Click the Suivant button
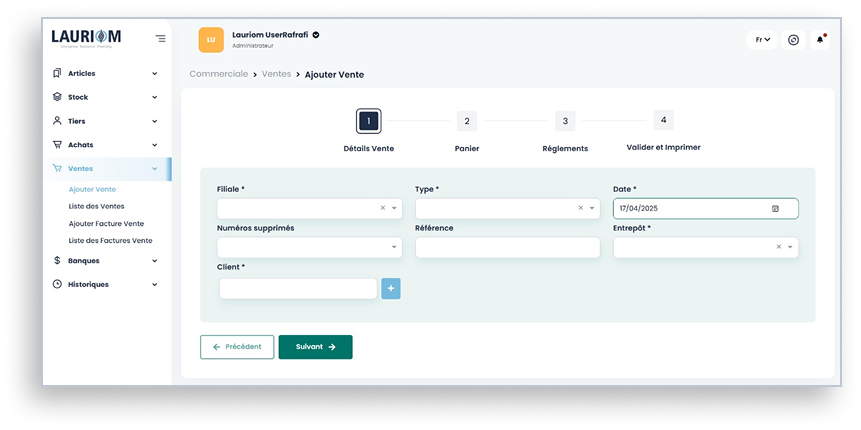The width and height of the screenshot is (861, 430). [316, 347]
